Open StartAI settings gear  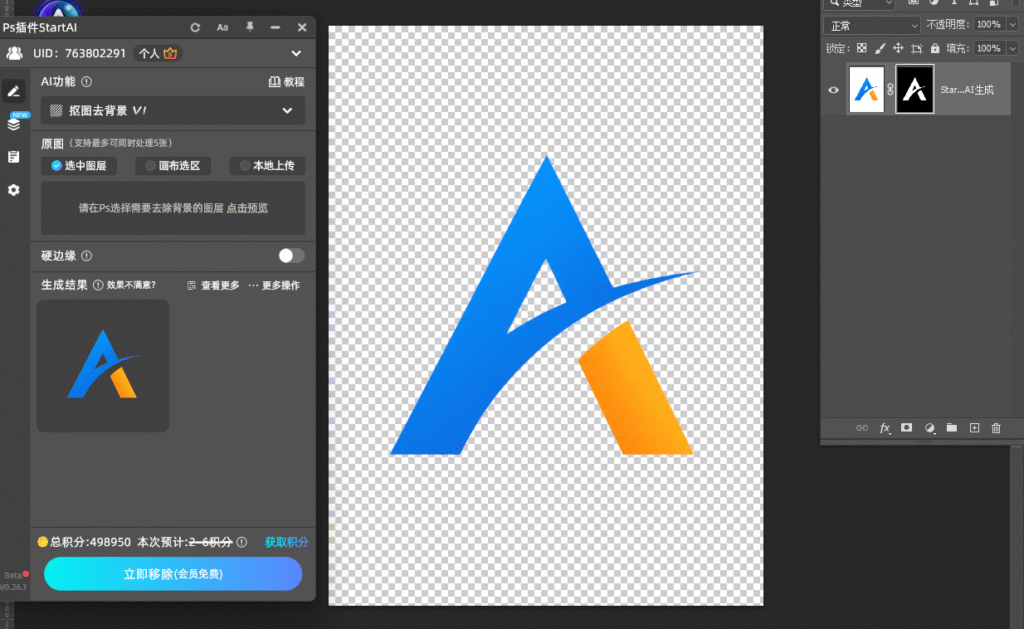(x=14, y=190)
